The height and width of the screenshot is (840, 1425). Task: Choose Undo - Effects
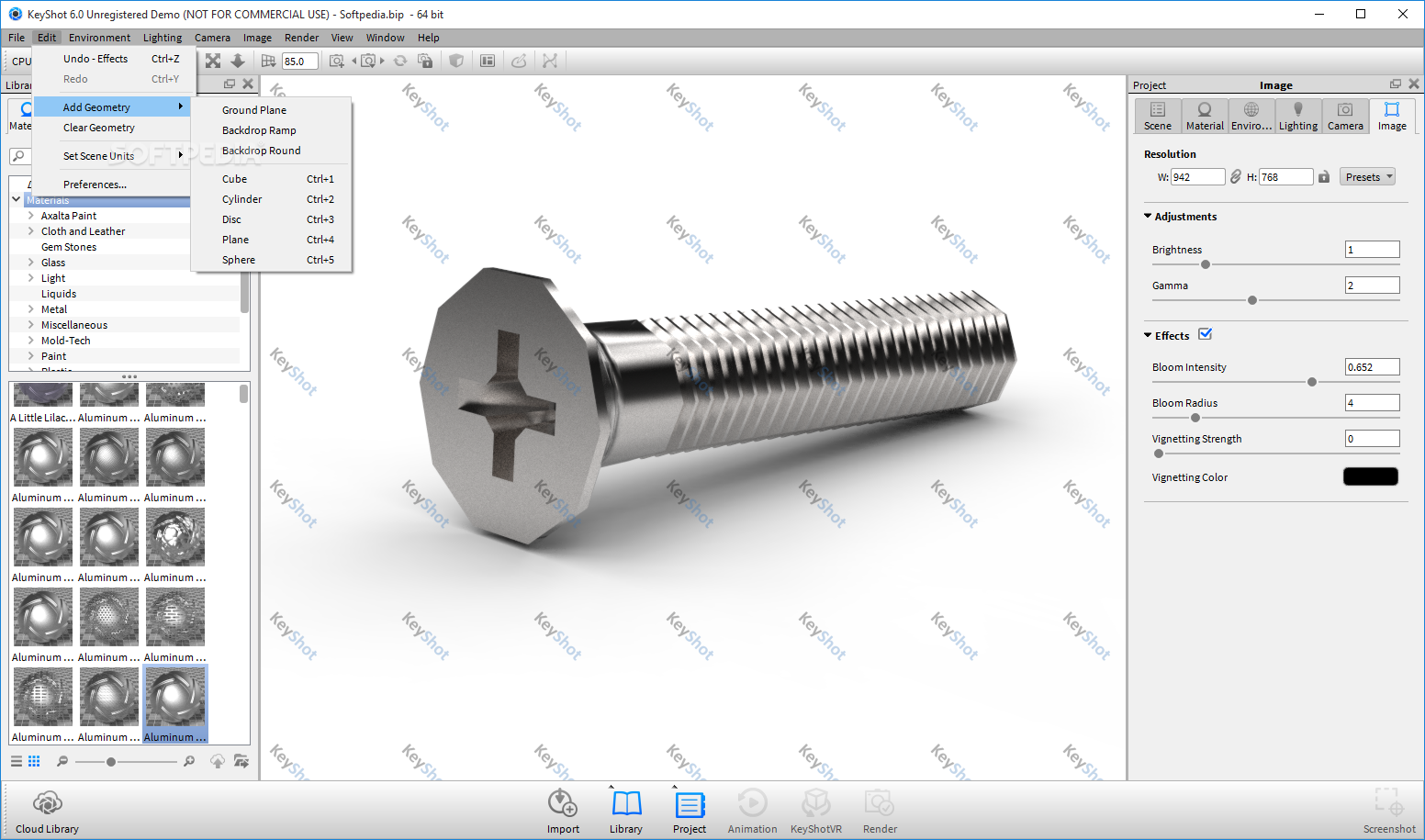[x=114, y=59]
